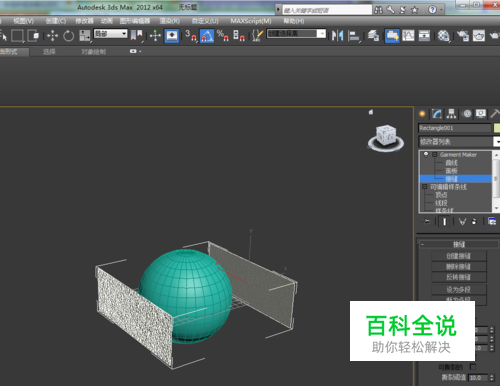Toggle Garment Maker lightbulb visibility

(426, 154)
